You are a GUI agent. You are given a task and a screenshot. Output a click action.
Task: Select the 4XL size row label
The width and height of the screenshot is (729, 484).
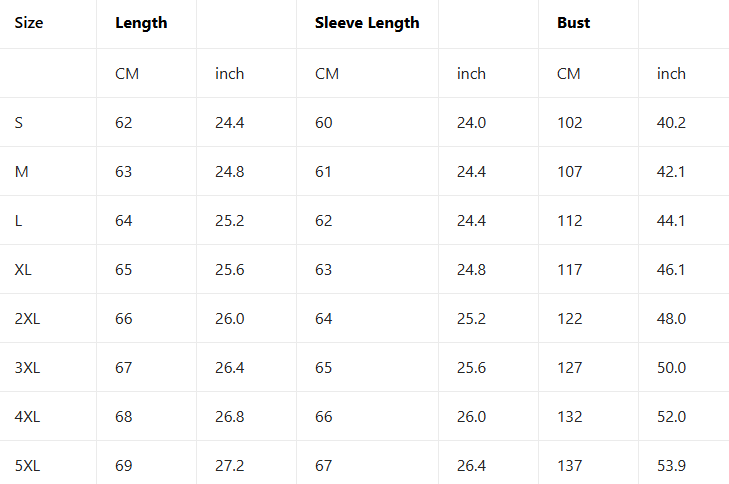coord(28,417)
